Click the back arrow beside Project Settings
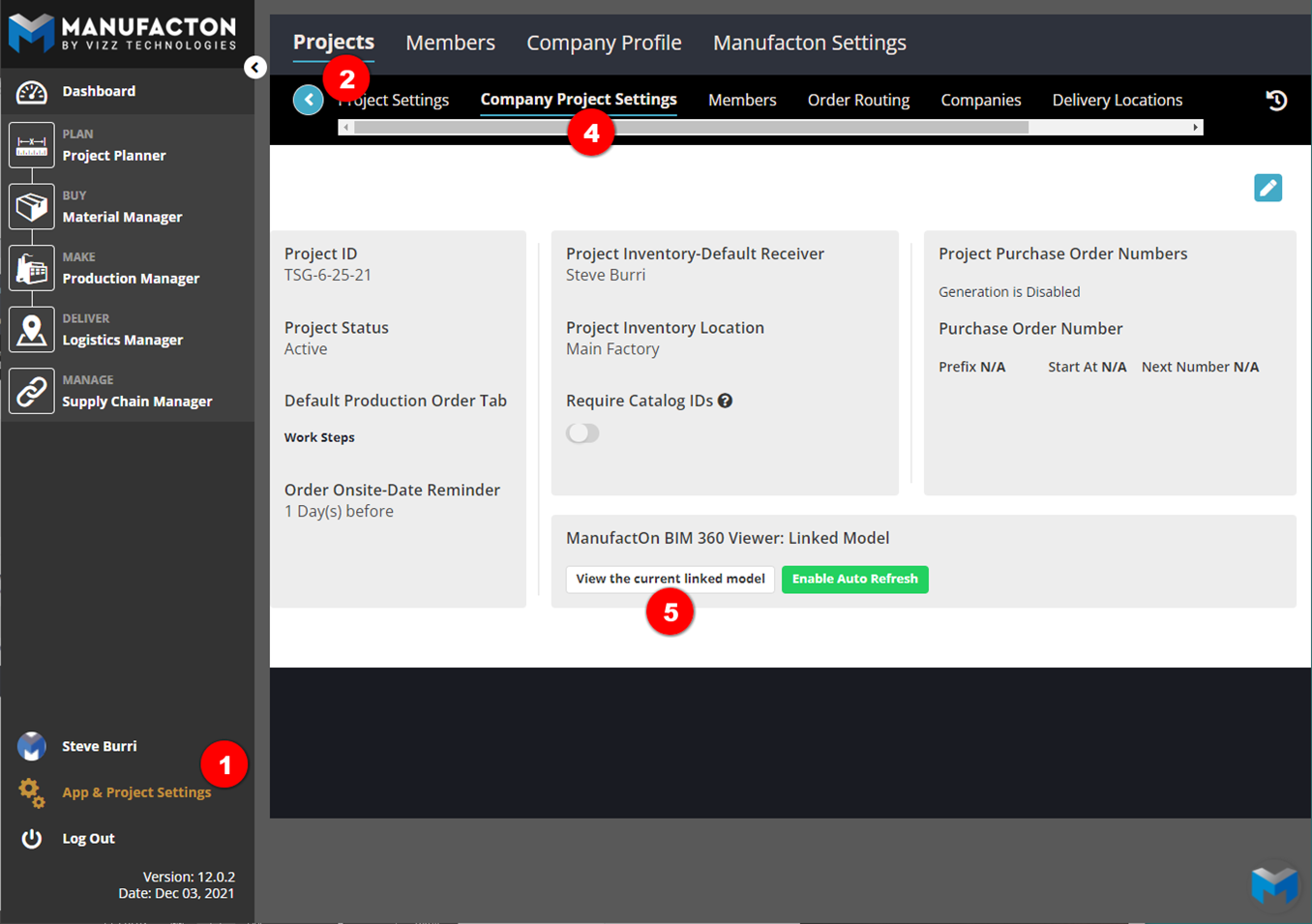The image size is (1312, 924). (308, 100)
